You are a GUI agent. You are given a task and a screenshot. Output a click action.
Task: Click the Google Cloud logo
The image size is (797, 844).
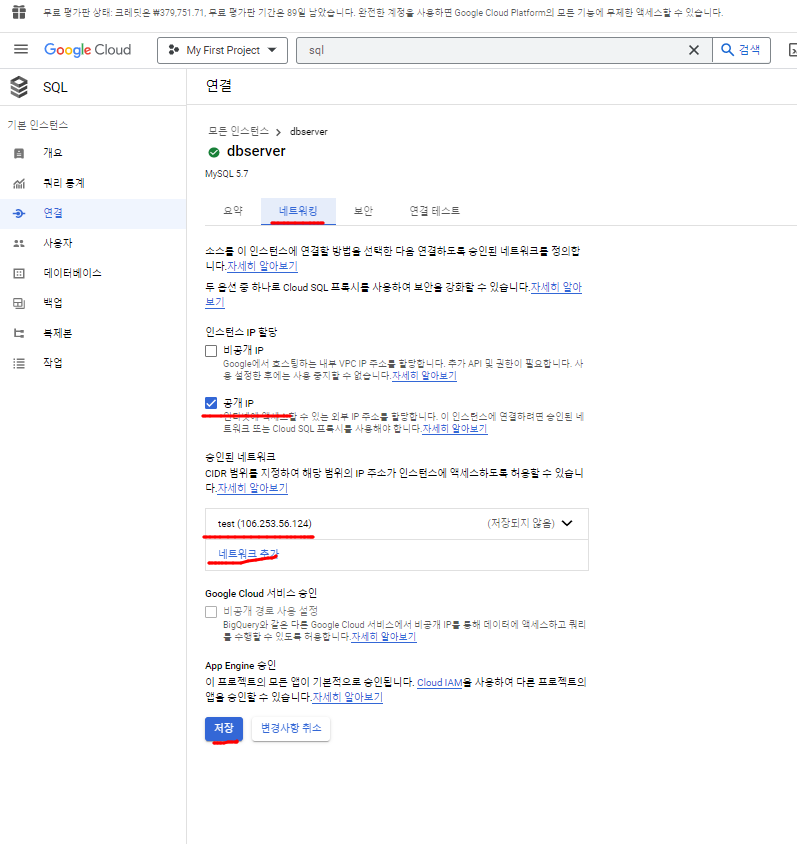[88, 50]
